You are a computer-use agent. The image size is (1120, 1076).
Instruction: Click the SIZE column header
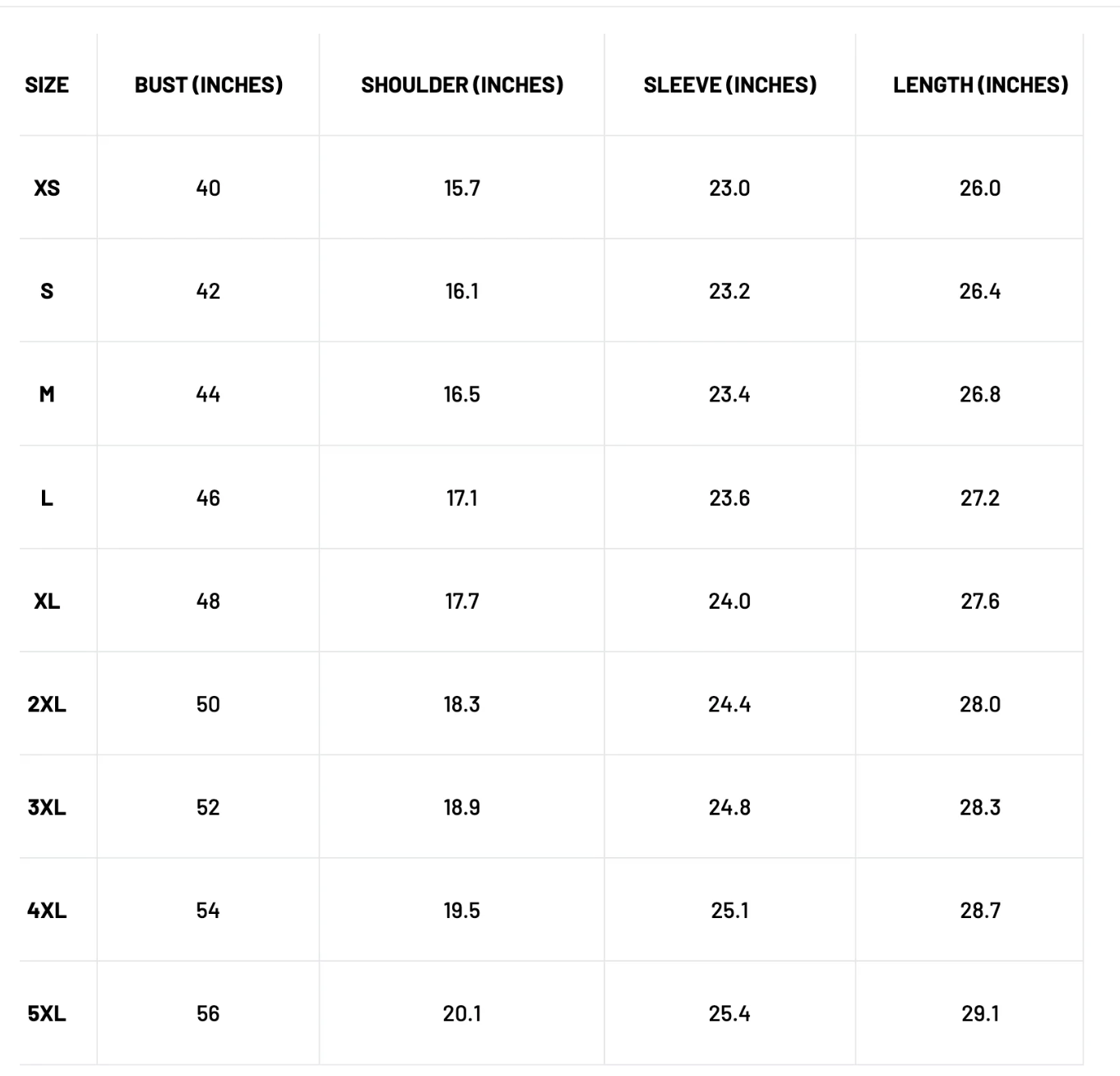click(x=47, y=85)
